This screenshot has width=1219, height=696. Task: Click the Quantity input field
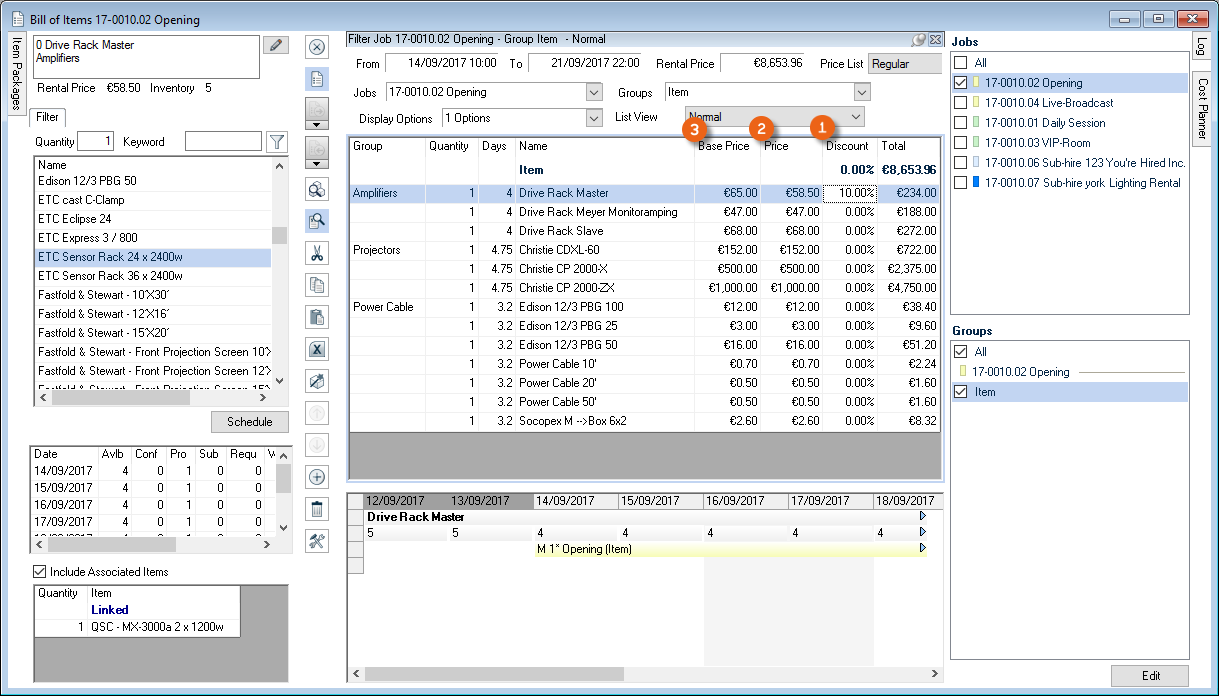point(96,142)
